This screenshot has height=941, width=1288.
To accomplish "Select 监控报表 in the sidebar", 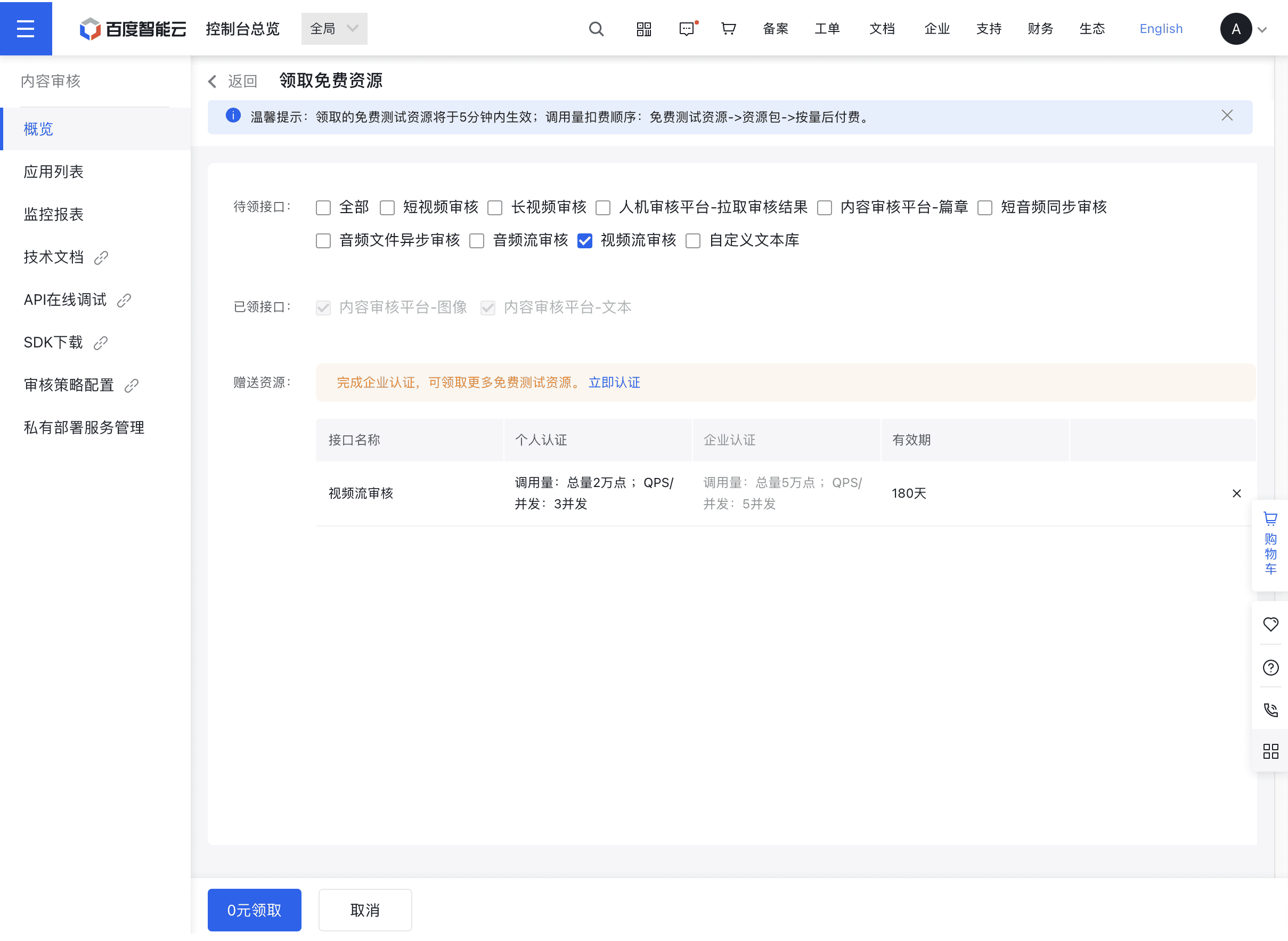I will (x=53, y=214).
